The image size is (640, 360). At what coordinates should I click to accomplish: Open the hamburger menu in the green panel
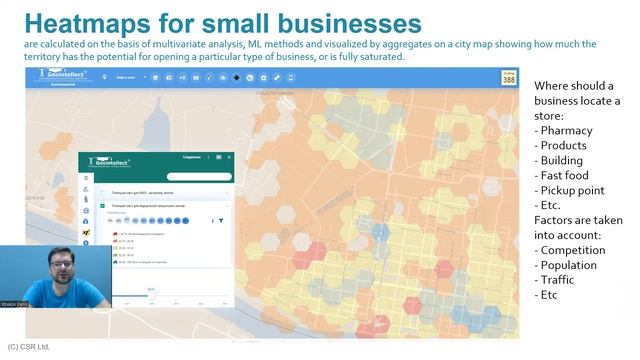coord(86,178)
